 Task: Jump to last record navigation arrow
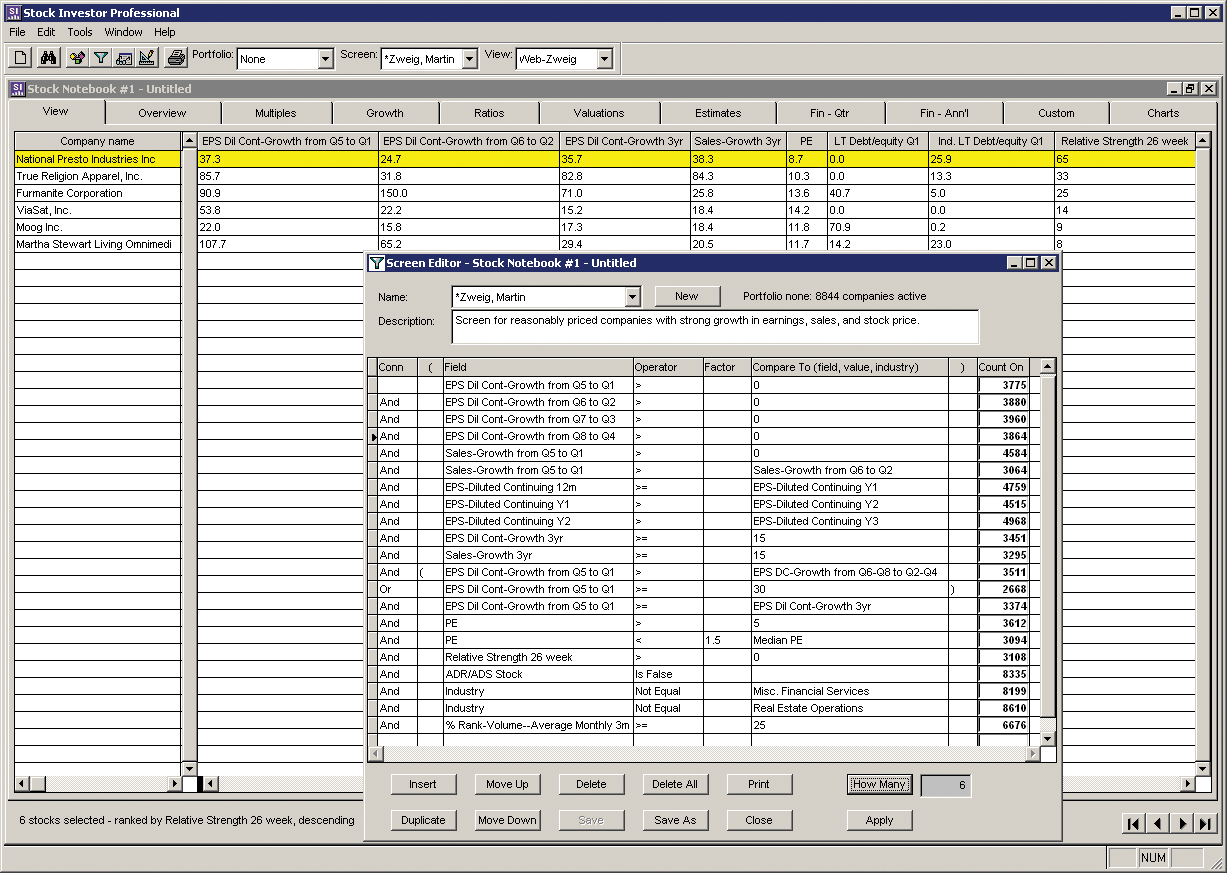(1206, 824)
